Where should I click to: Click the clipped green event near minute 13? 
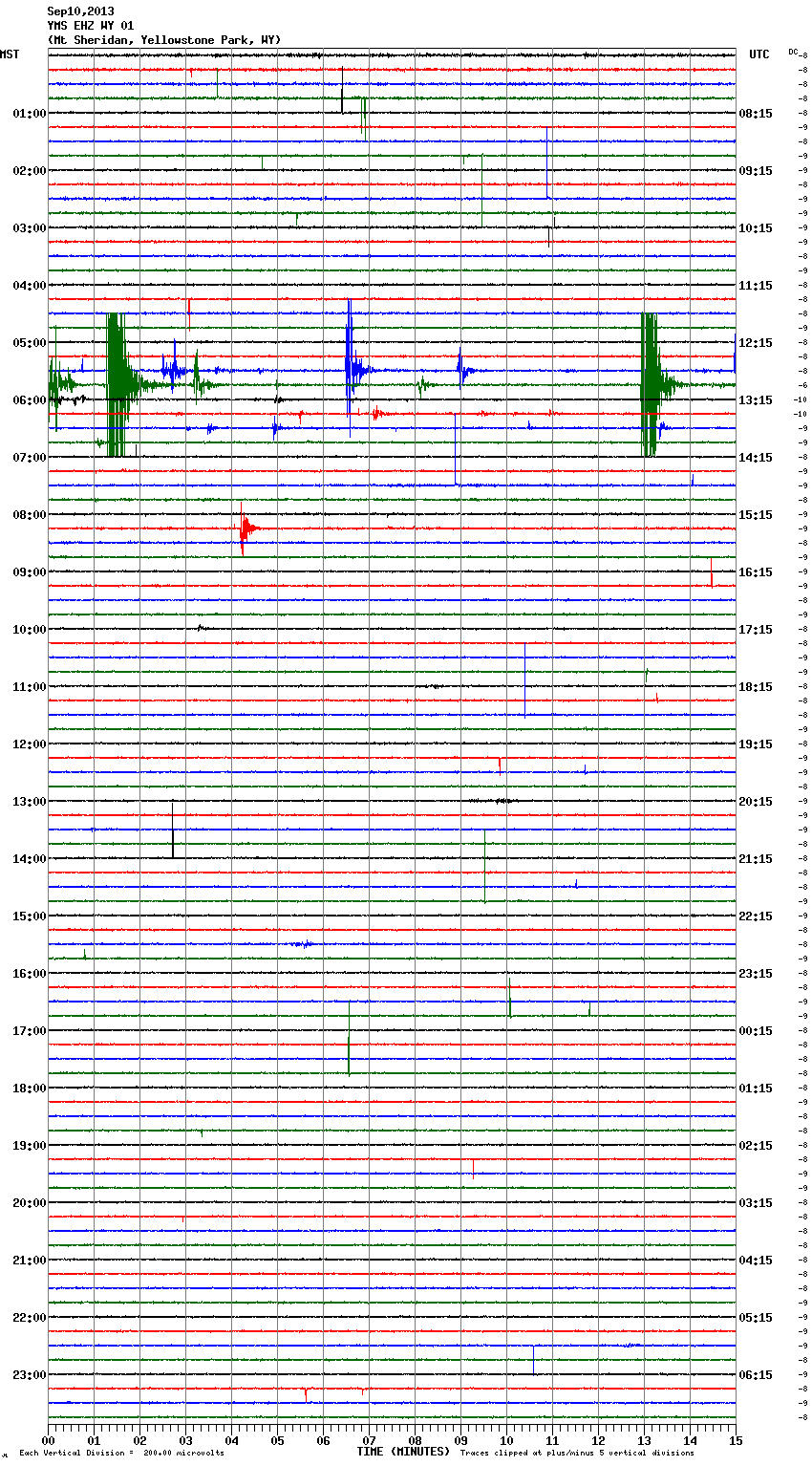tap(652, 385)
